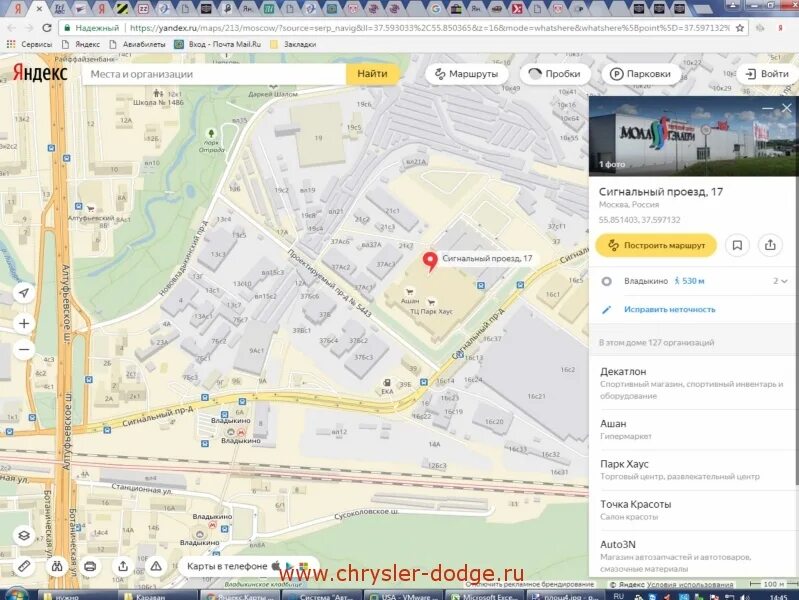
Task: Open the Парк Хаус organization entry
Action: tap(692, 469)
